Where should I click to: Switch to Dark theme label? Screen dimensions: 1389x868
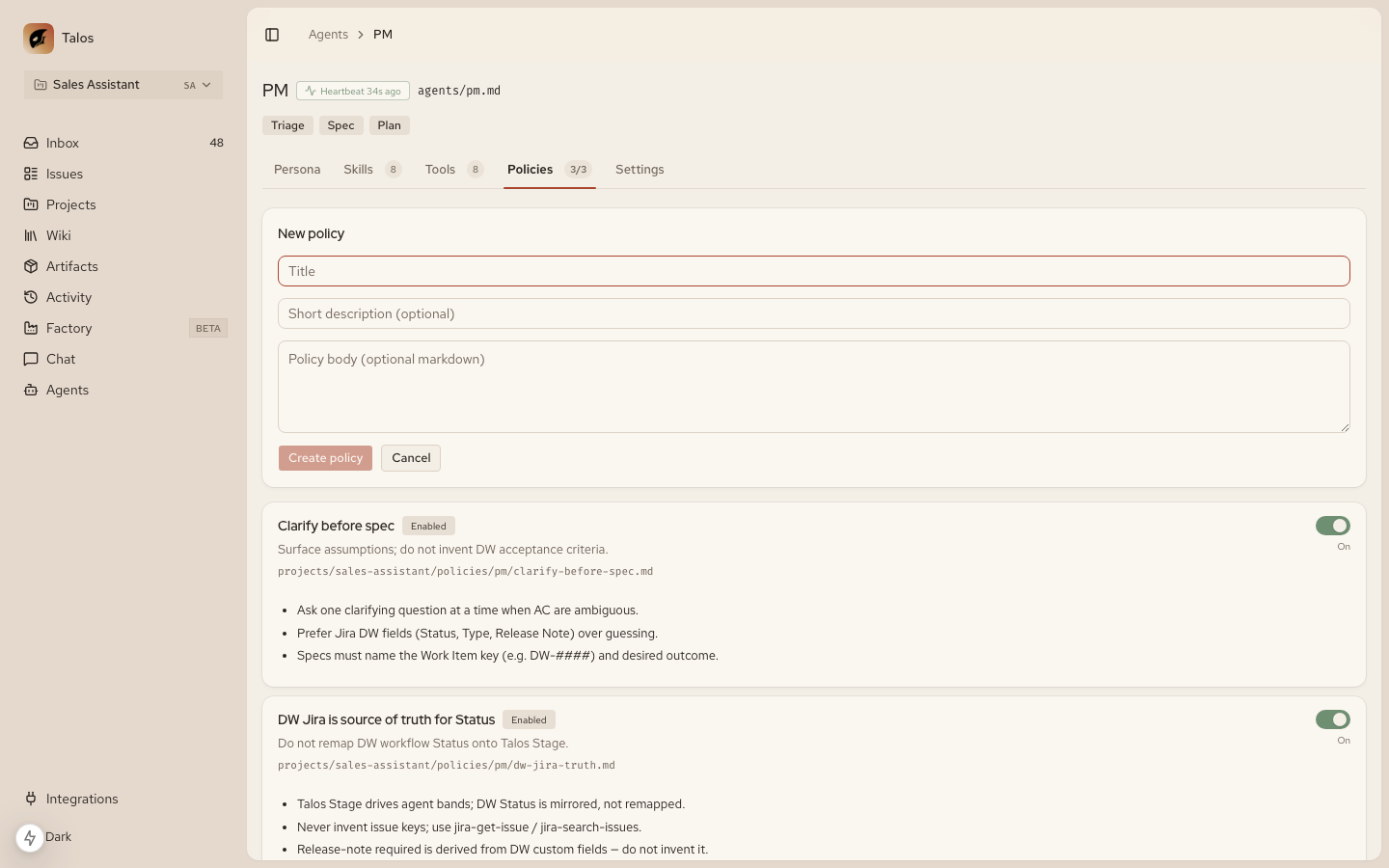[x=59, y=837]
